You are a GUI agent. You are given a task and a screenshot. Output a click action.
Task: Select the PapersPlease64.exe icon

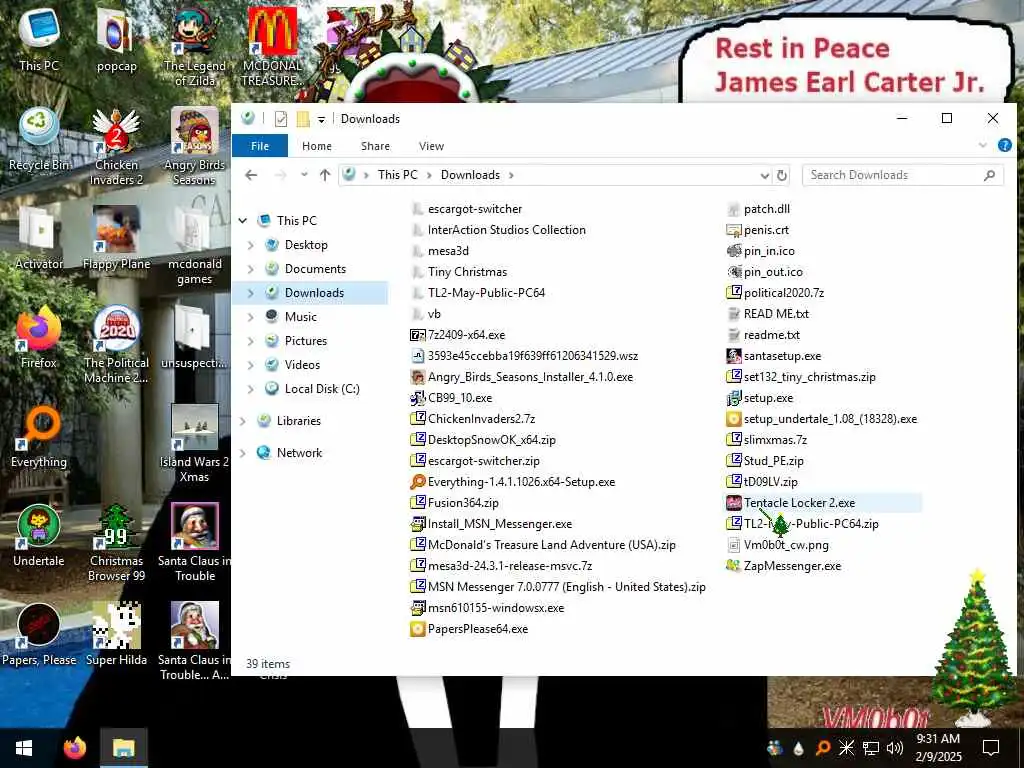click(x=417, y=629)
